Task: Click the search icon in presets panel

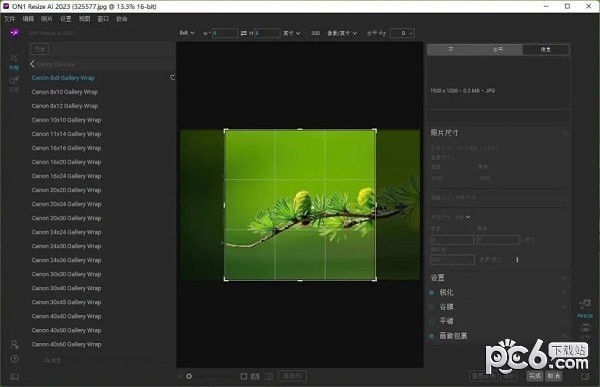Action: pyautogui.click(x=47, y=360)
